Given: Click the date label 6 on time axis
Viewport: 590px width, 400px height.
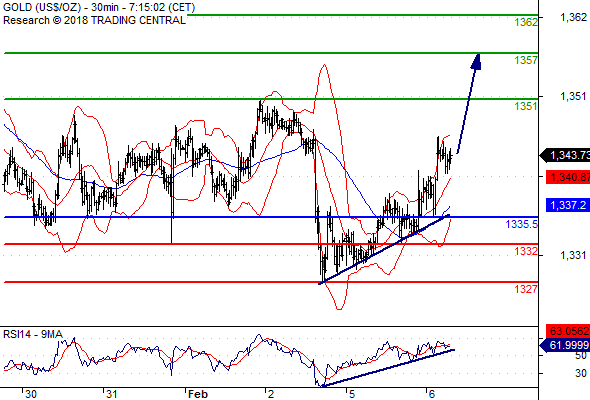Looking at the screenshot, I should [432, 394].
